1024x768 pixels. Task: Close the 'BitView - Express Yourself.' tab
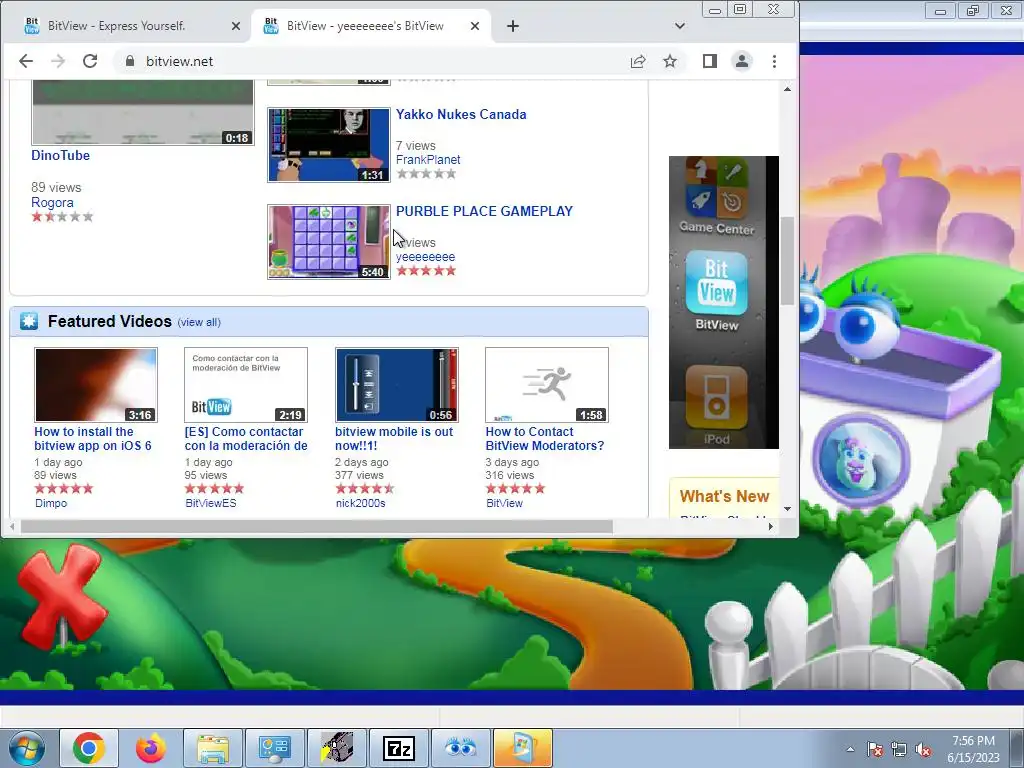[236, 26]
